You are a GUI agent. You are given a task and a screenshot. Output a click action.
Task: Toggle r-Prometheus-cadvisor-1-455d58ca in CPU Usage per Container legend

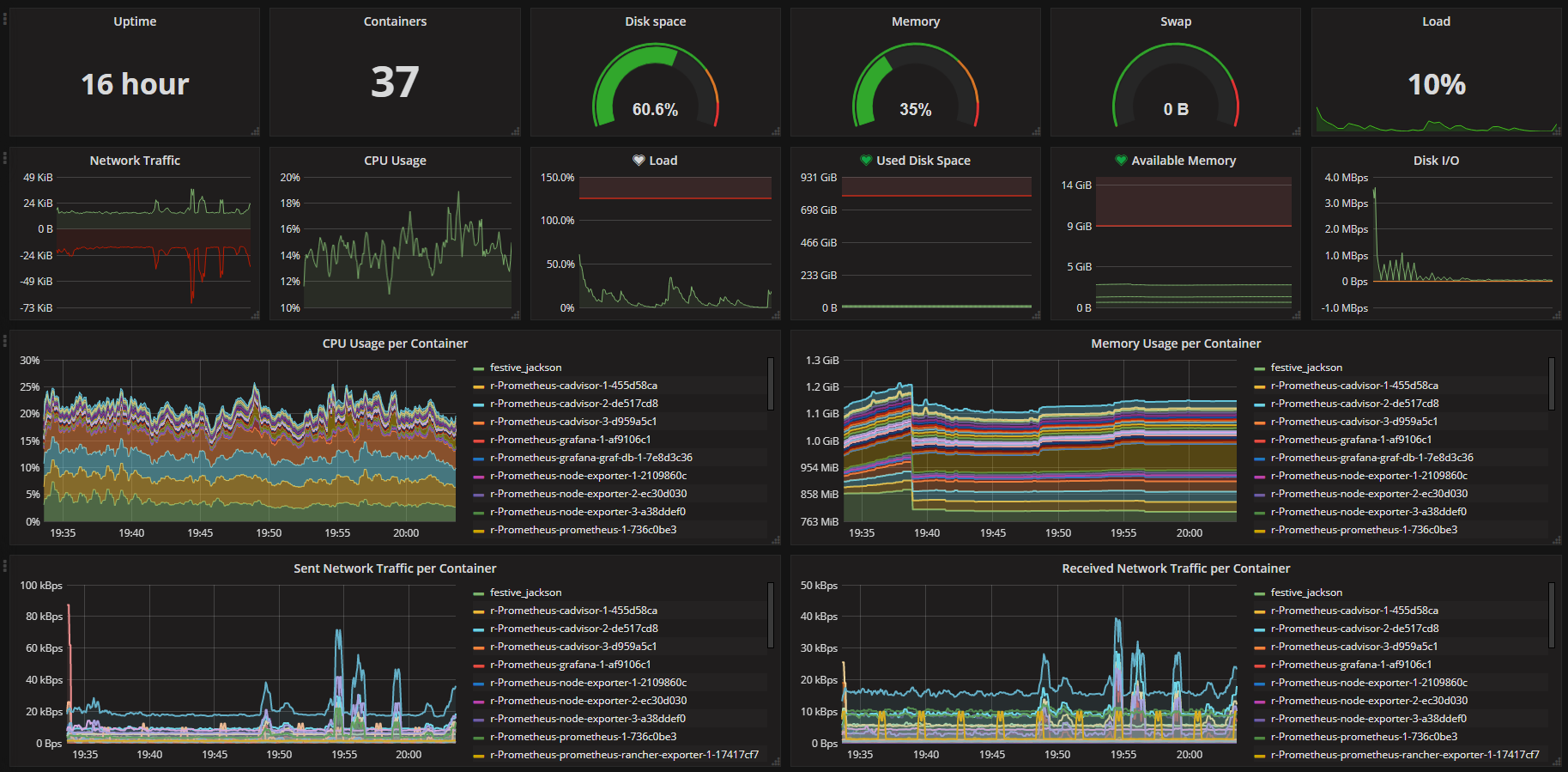573,386
